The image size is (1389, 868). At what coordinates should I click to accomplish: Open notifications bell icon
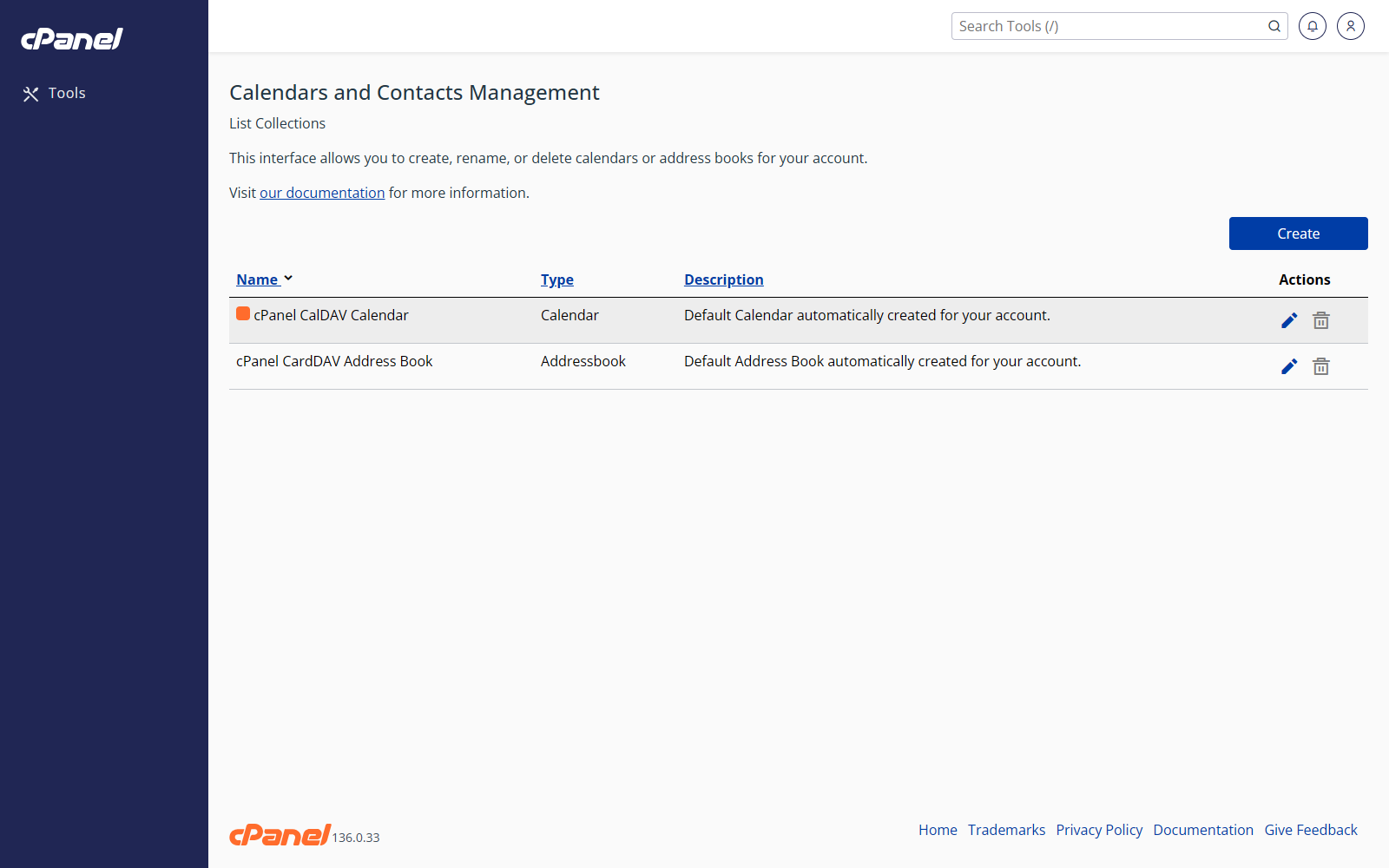[1313, 26]
